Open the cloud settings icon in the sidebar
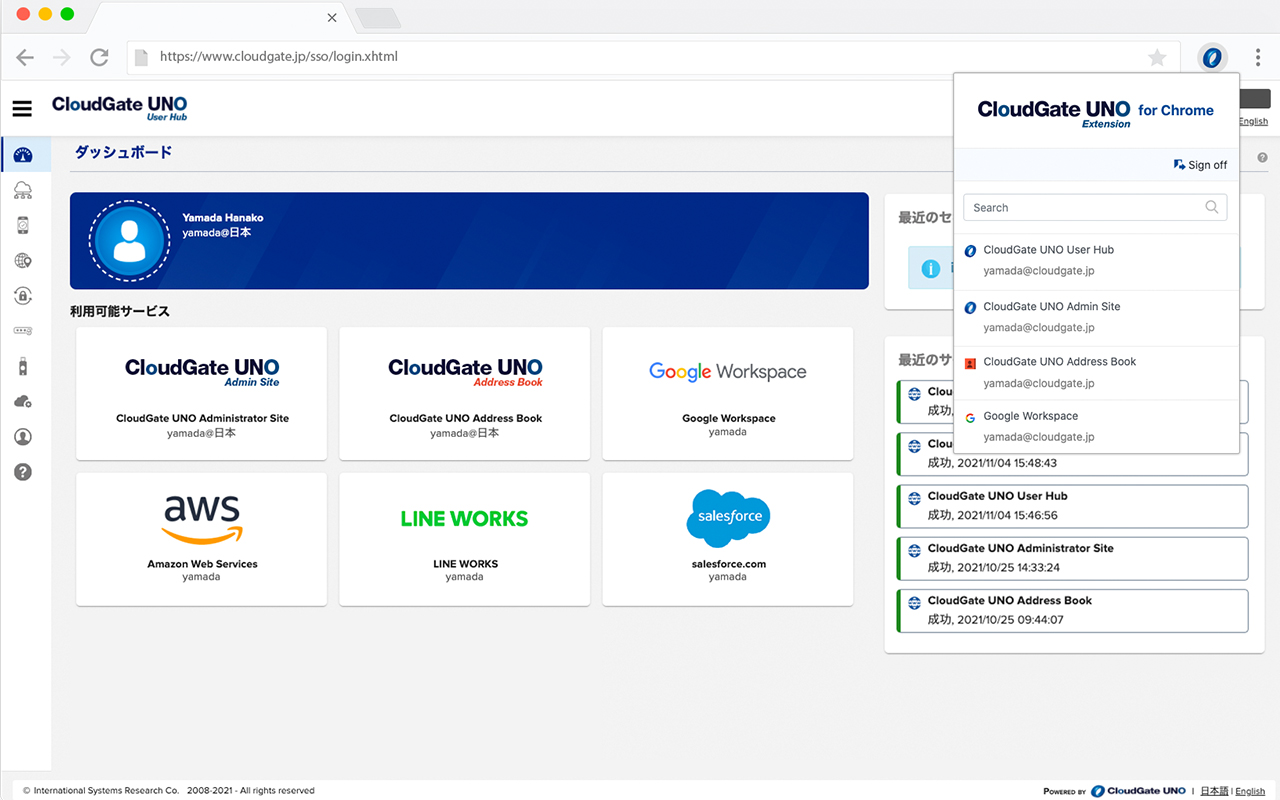Screen dimensions: 1280x800 [22, 400]
